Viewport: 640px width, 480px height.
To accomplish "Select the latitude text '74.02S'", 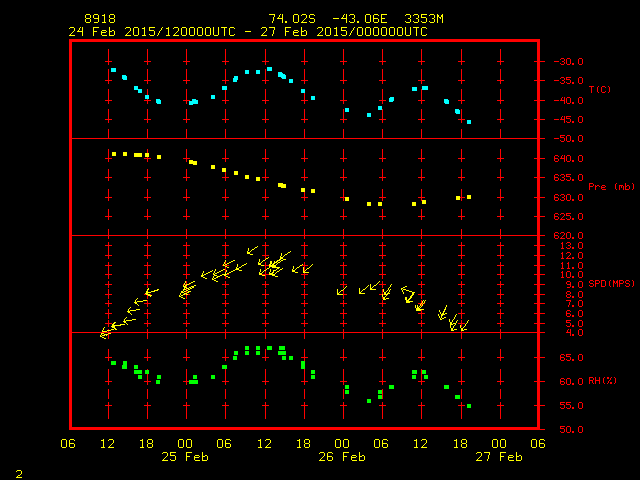I will coord(292,19).
